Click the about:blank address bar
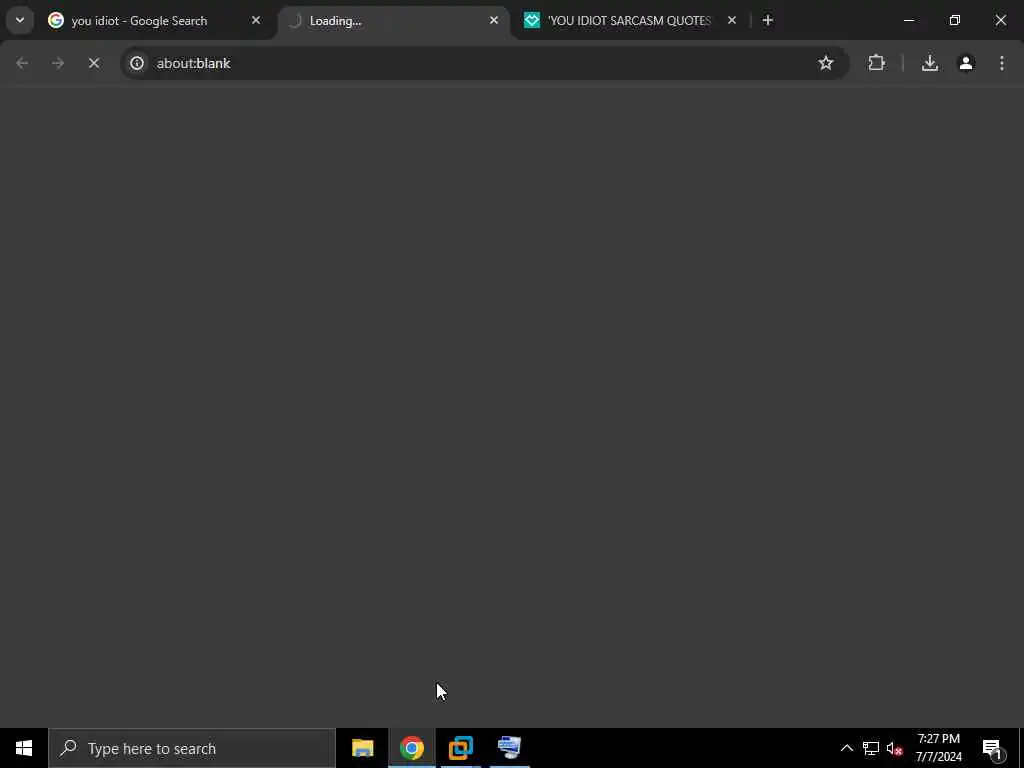 (483, 63)
